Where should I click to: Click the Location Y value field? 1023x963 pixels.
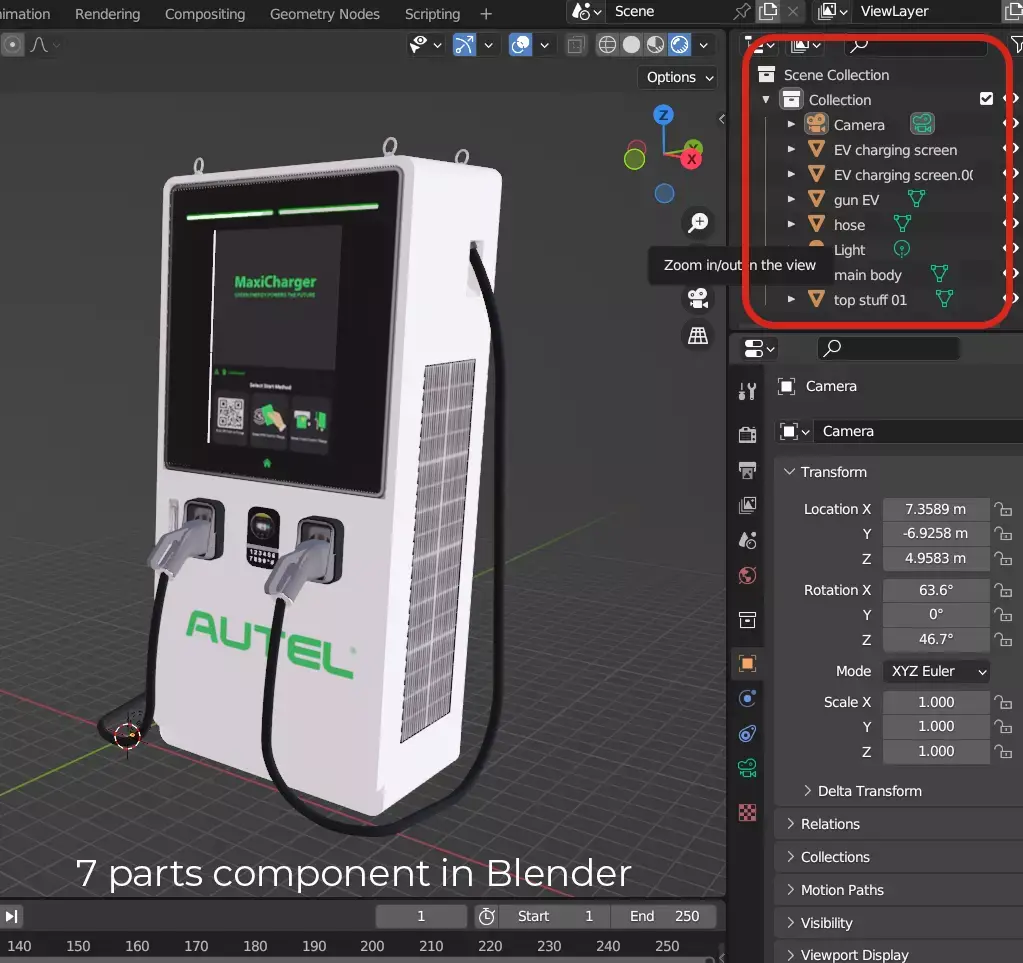point(936,534)
